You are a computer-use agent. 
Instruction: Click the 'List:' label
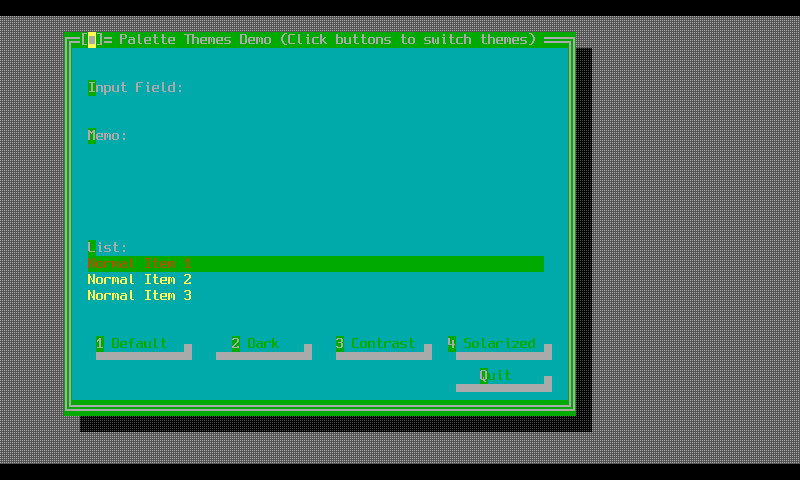point(108,247)
